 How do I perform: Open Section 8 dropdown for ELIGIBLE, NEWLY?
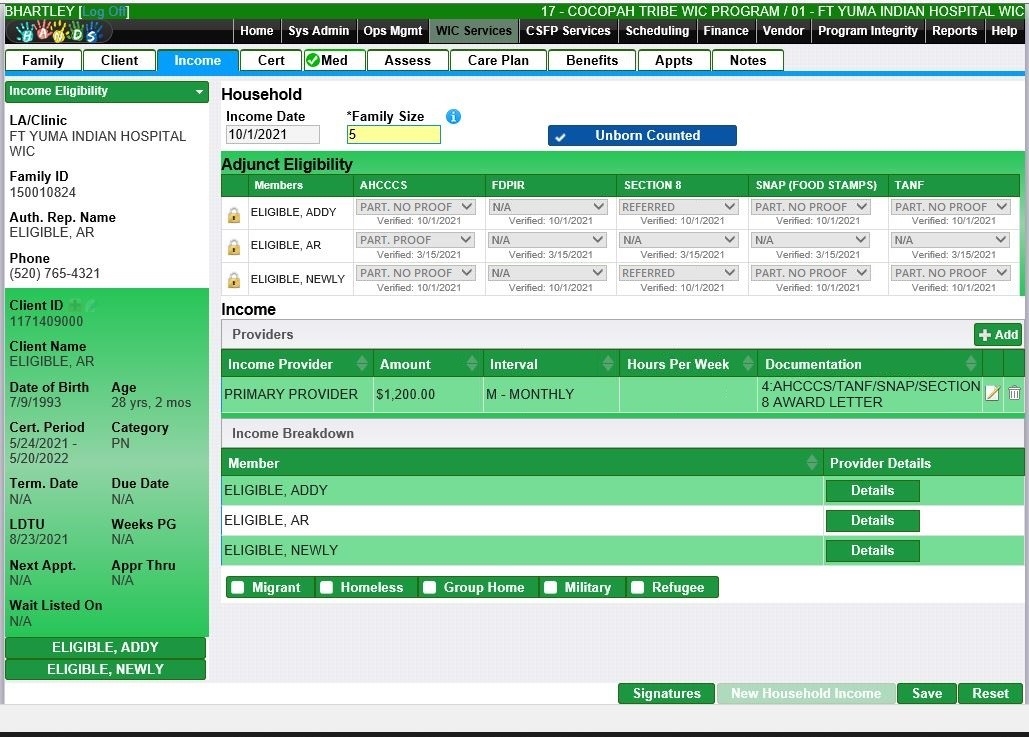point(679,273)
